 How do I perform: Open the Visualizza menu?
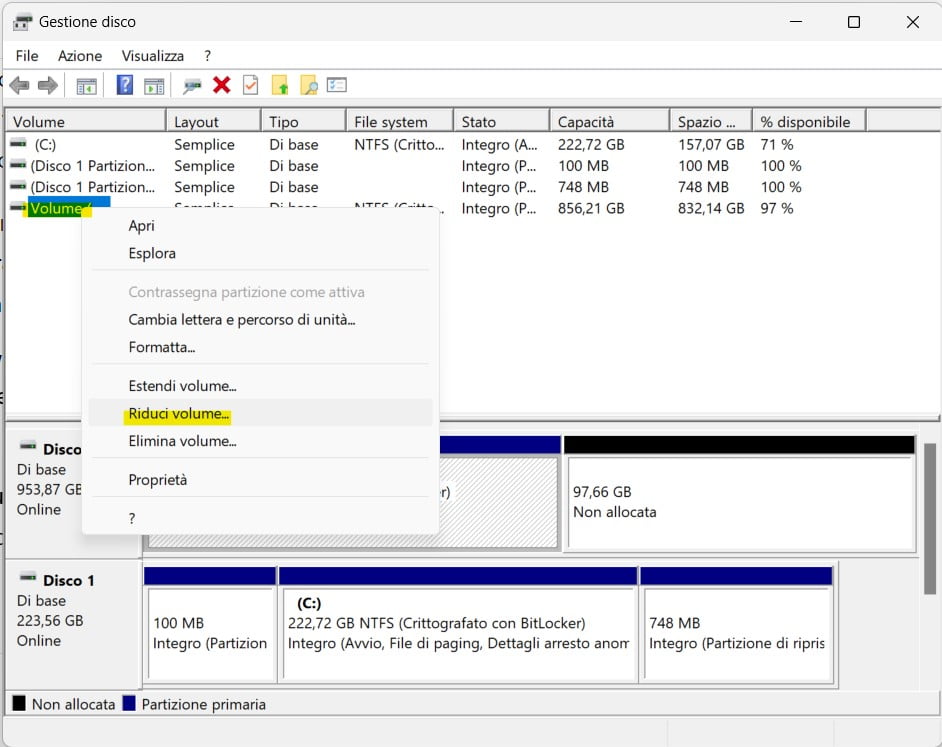pyautogui.click(x=153, y=56)
